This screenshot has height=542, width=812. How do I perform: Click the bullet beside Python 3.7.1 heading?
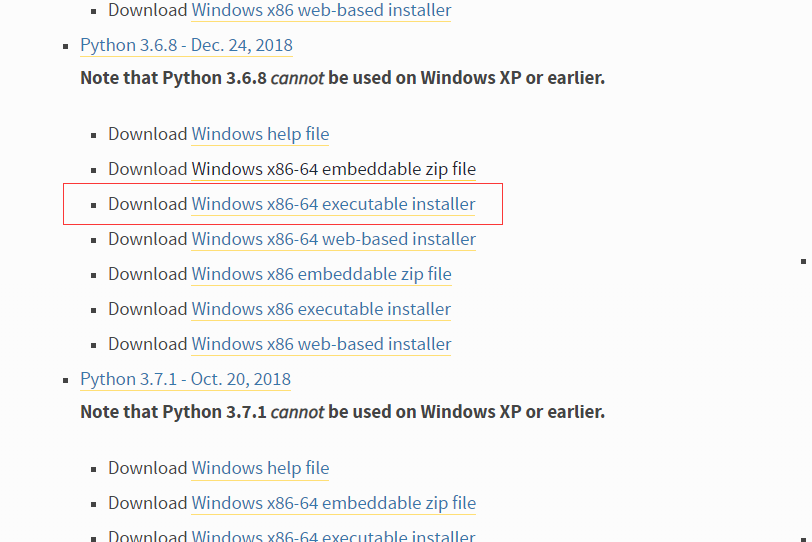[x=68, y=381]
